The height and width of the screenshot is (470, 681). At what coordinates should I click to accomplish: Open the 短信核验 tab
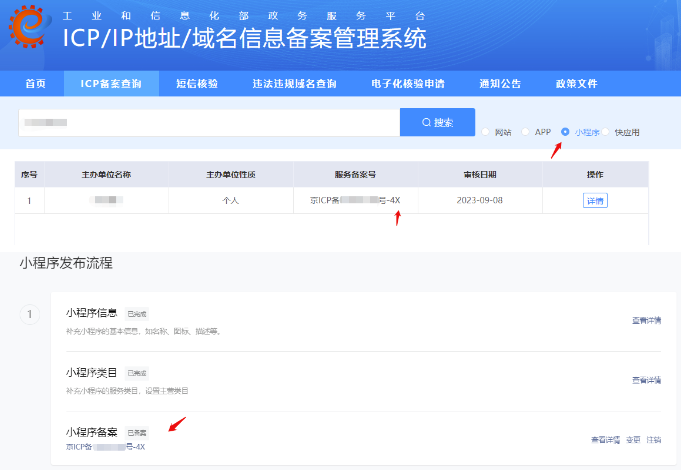[196, 84]
